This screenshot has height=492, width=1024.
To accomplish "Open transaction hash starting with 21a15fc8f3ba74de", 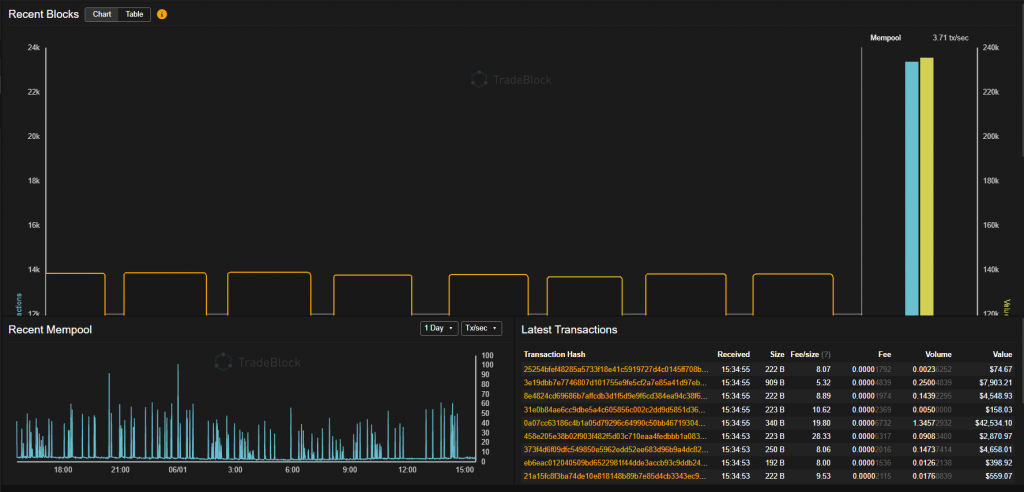I will [x=615, y=476].
